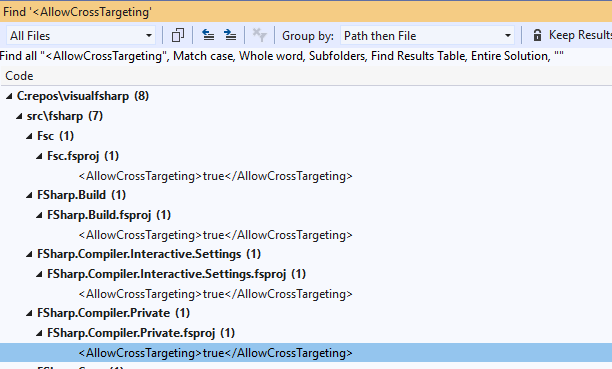Collapse FSharp.Compiler.Interactive.Settings folder node
612x369 pixels.
click(29, 254)
